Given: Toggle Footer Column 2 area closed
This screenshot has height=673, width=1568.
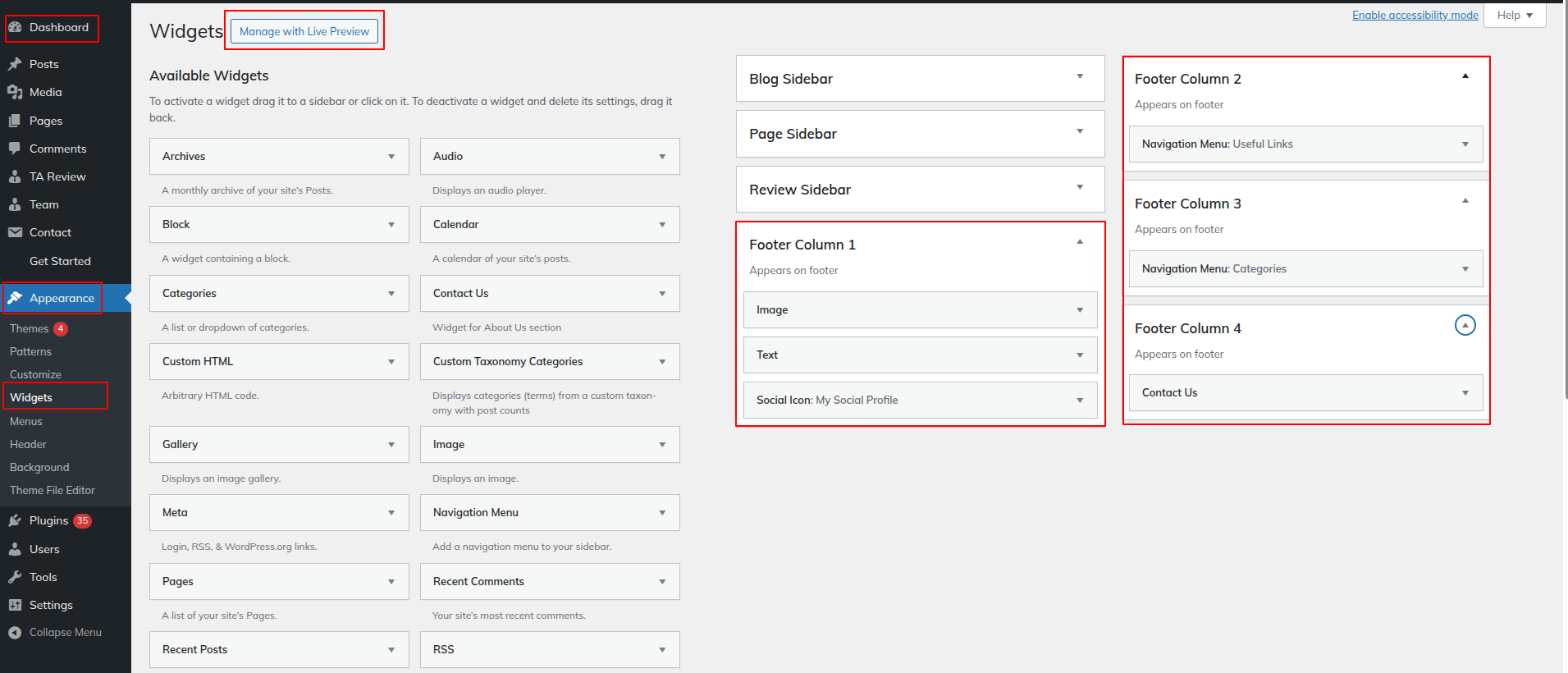Looking at the screenshot, I should tap(1465, 76).
